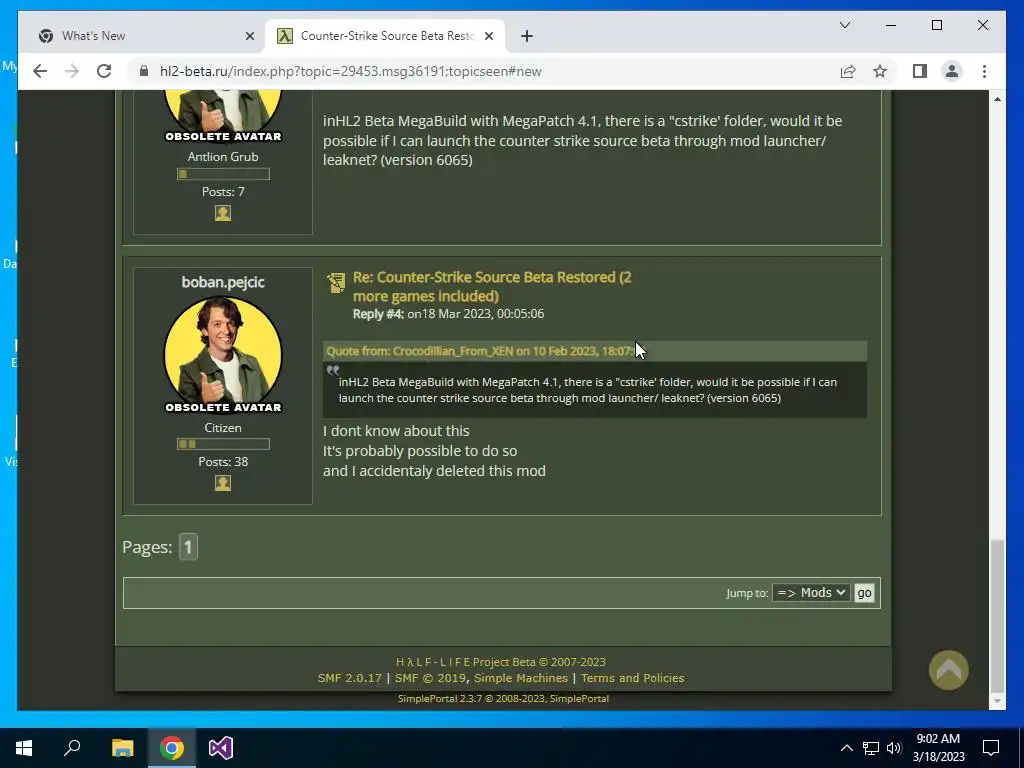Open the Jump to Mods dropdown
This screenshot has width=1024, height=768.
[810, 592]
